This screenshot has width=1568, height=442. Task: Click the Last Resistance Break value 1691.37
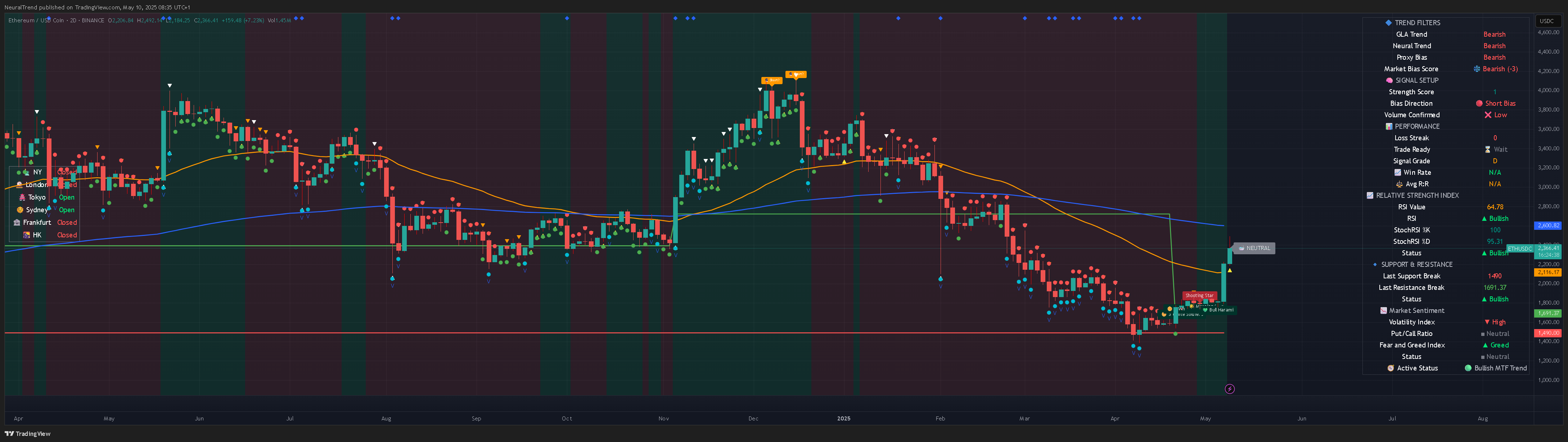coord(1495,288)
